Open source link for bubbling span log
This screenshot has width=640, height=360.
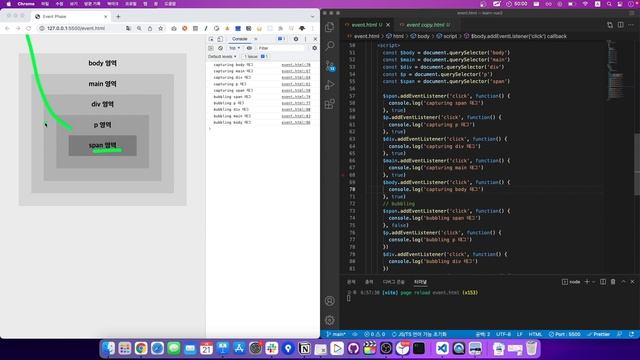[x=296, y=97]
